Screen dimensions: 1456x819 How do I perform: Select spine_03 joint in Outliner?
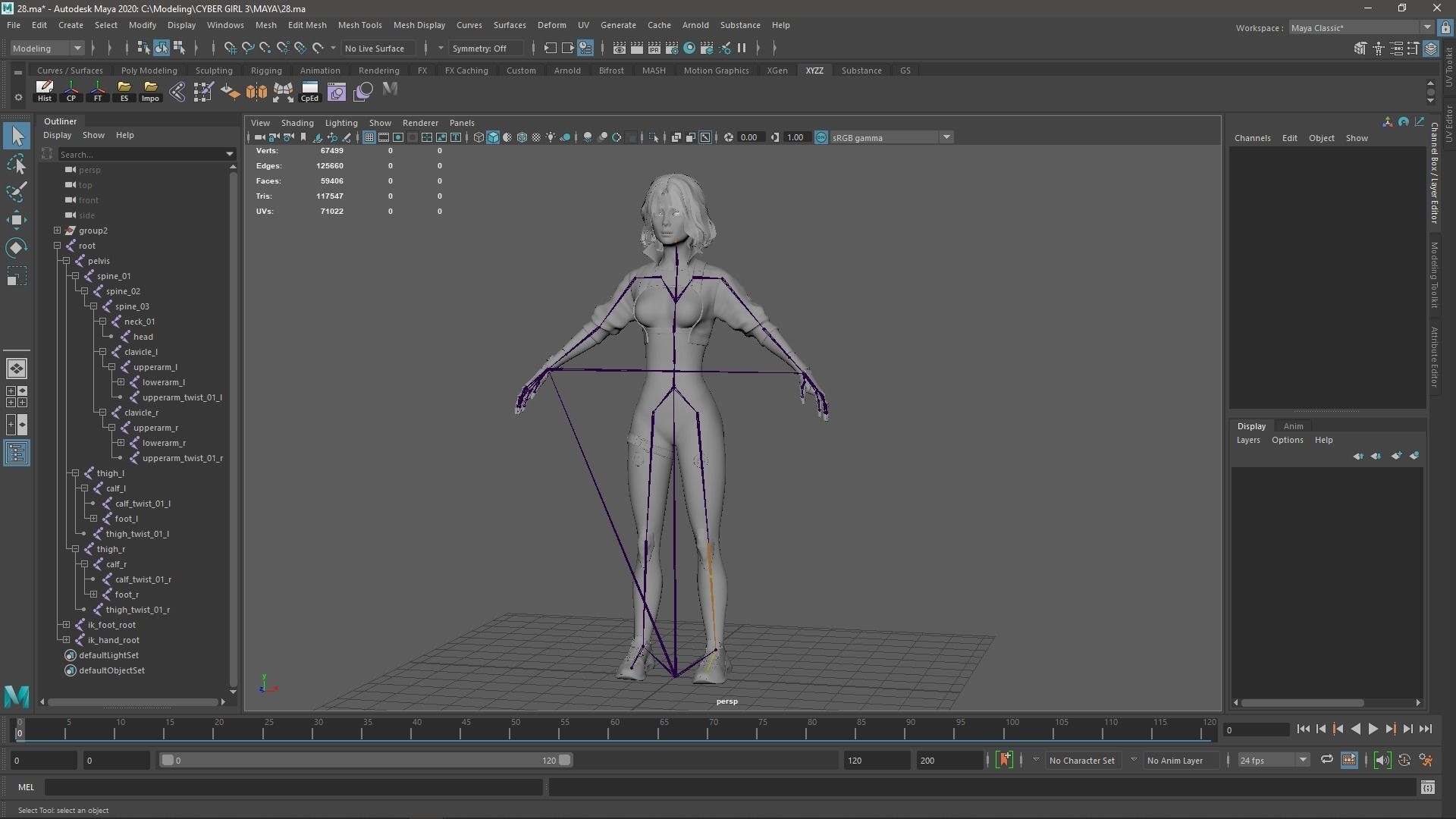click(132, 306)
